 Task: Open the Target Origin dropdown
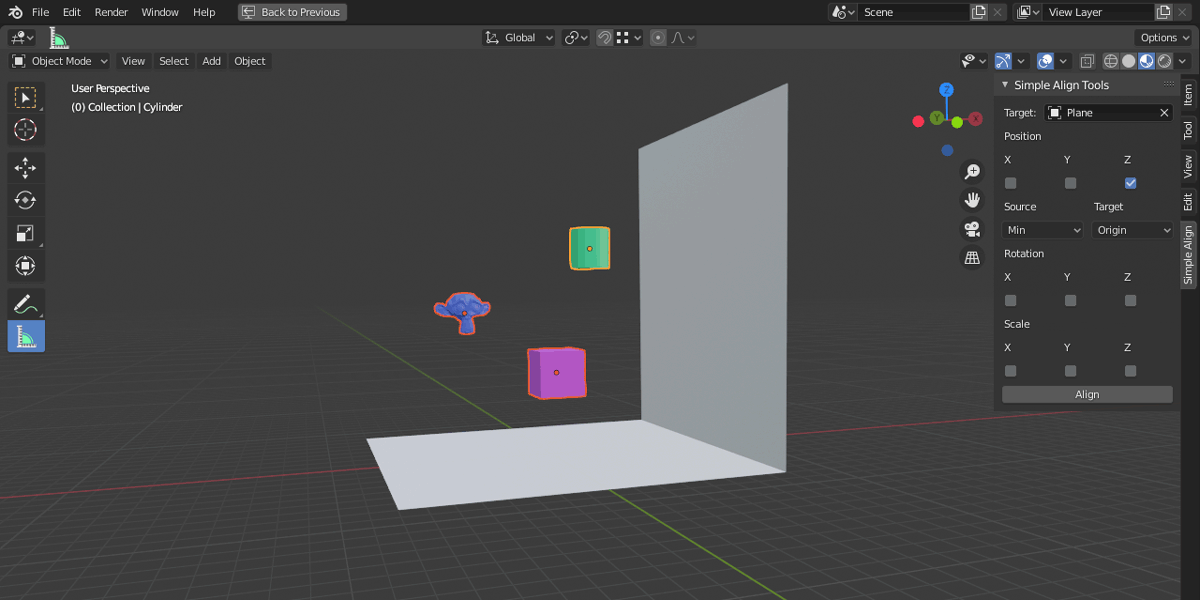(x=1133, y=230)
